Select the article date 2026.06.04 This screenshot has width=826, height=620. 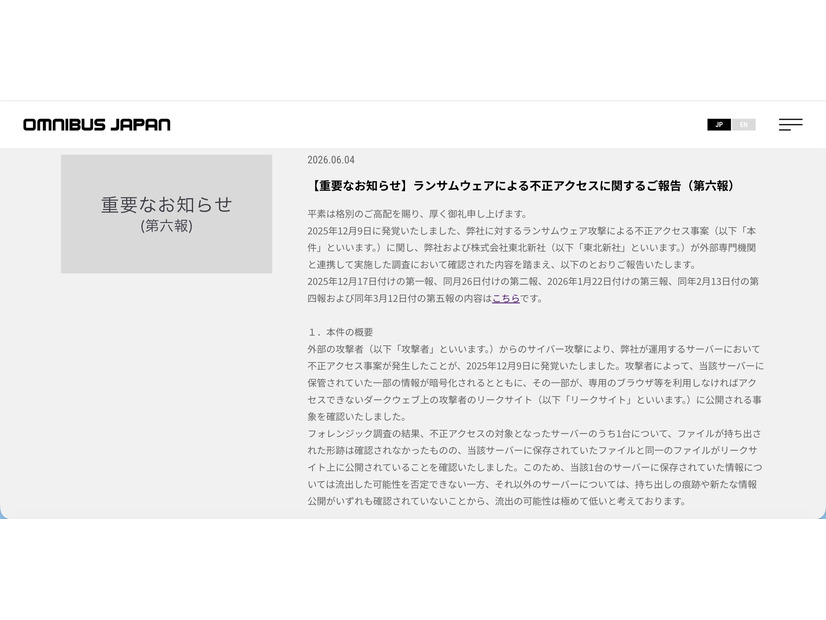point(331,160)
